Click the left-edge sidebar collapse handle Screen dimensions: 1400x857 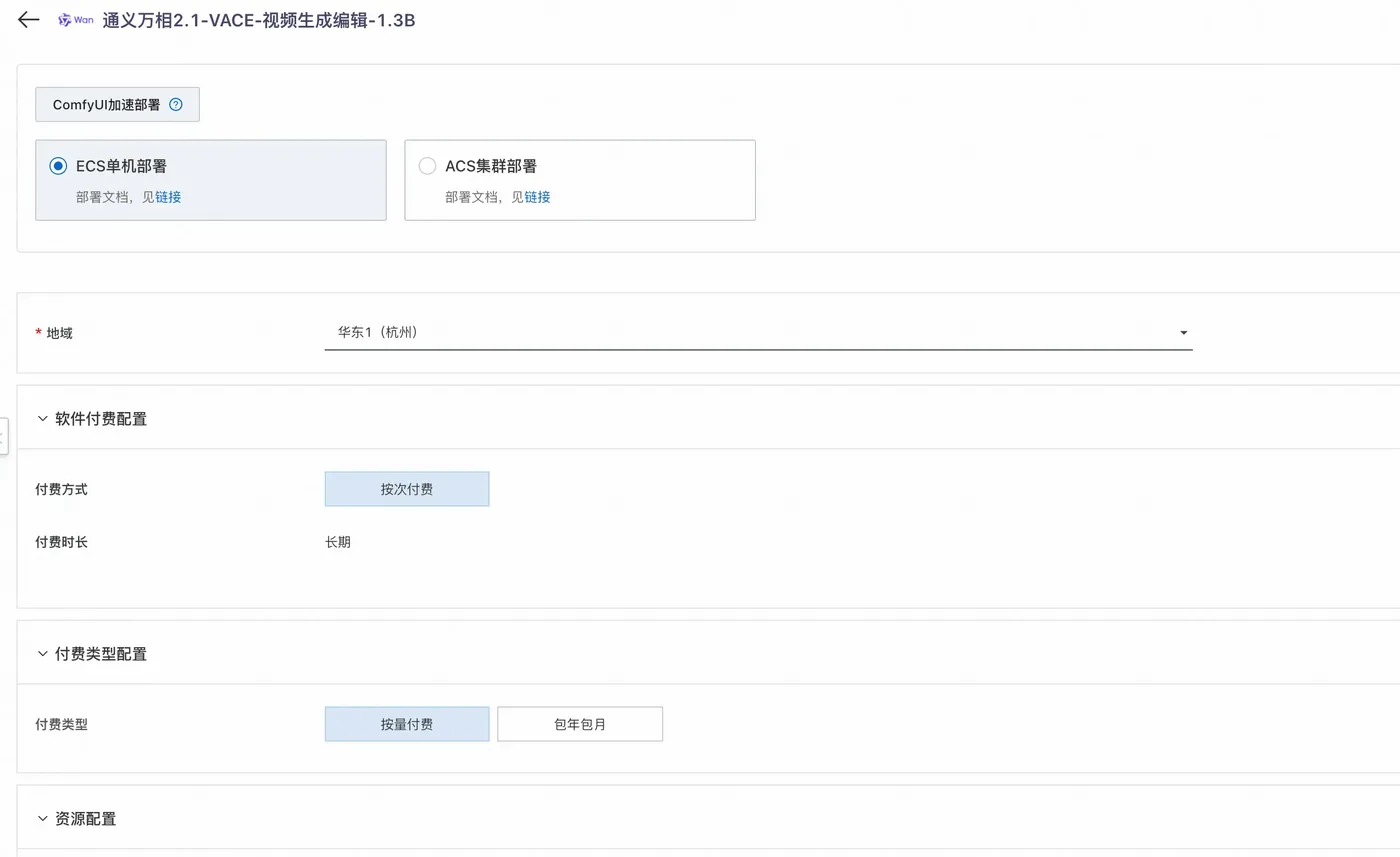[x=3, y=437]
